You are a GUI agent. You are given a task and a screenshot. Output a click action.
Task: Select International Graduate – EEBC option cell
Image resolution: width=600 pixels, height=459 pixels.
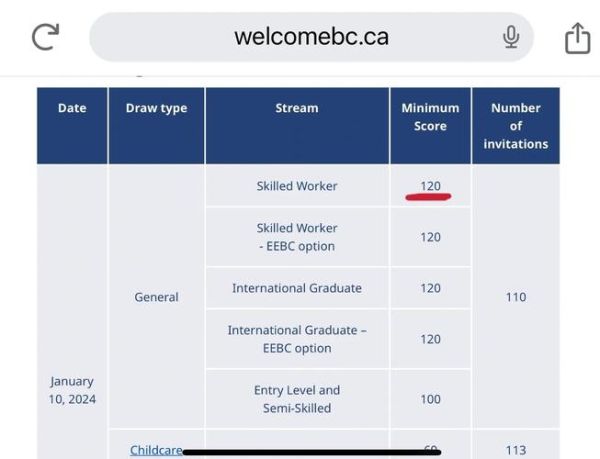pyautogui.click(x=297, y=339)
